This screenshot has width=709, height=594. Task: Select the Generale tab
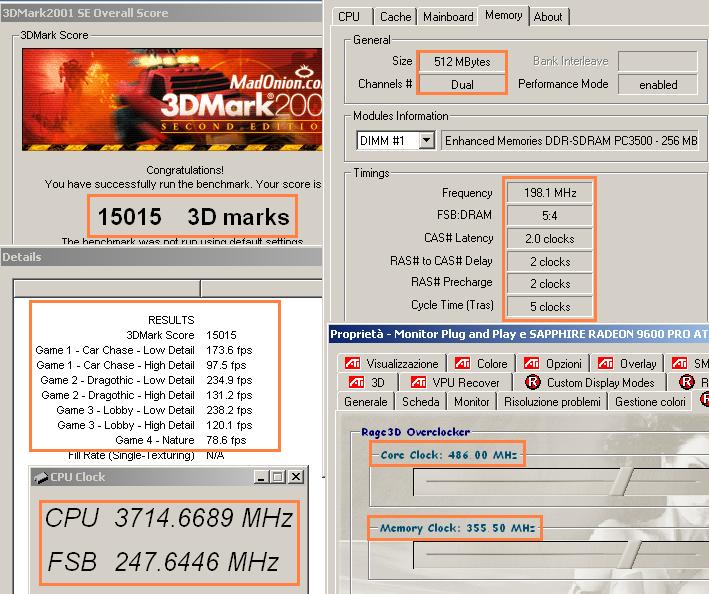tap(365, 401)
